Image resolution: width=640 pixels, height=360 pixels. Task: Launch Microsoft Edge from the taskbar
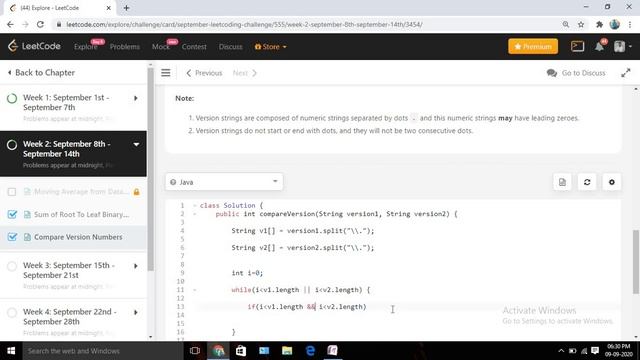click(x=310, y=351)
